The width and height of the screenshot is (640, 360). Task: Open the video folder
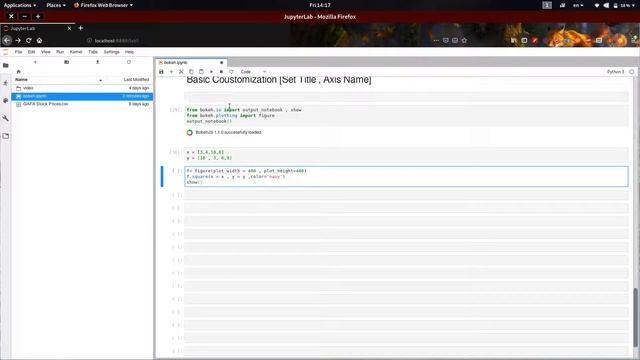tap(82, 88)
